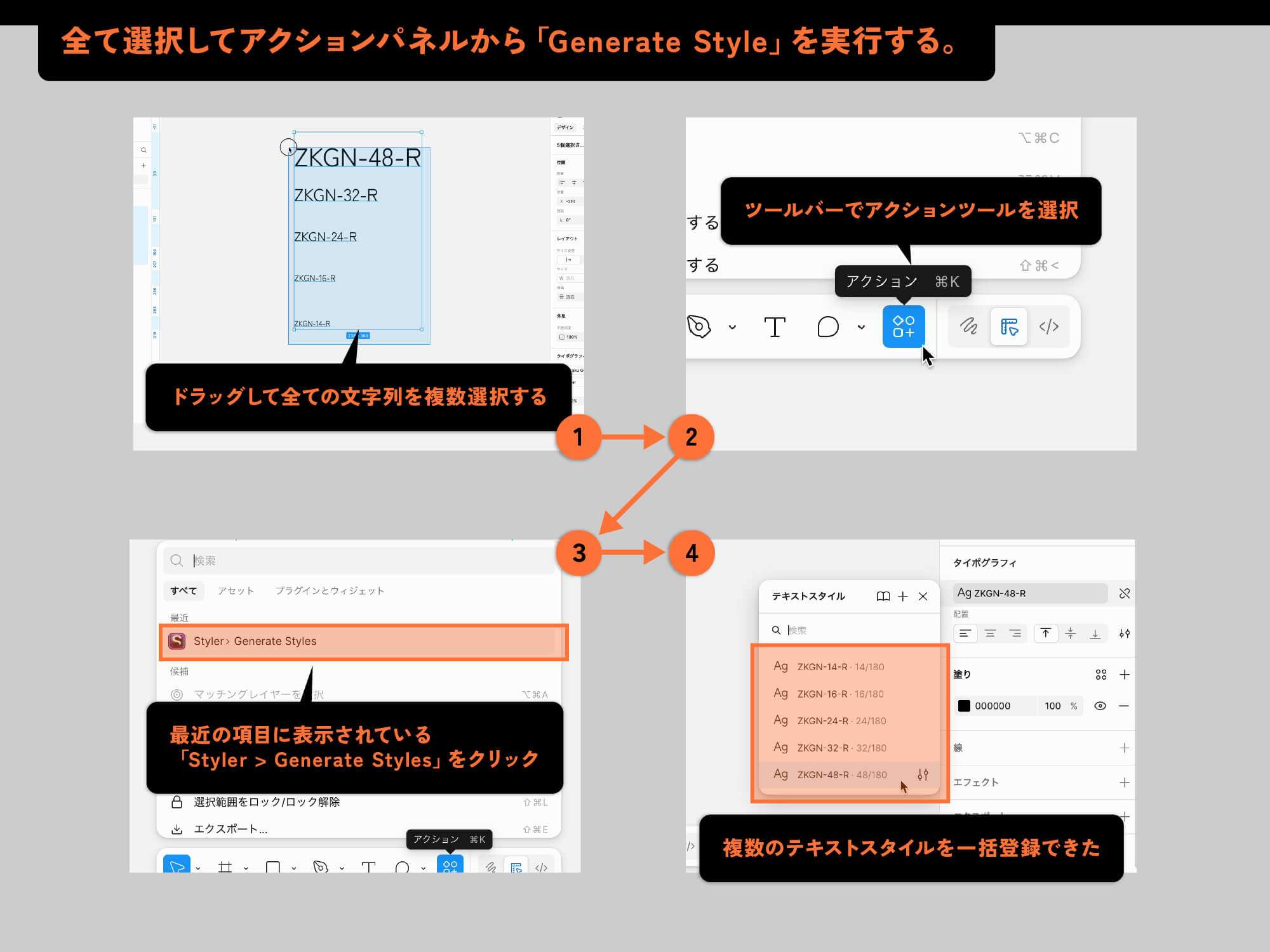Switch to Dev Mode in step 2 toolbar
This screenshot has height=952, width=1270.
pyautogui.click(x=1049, y=327)
